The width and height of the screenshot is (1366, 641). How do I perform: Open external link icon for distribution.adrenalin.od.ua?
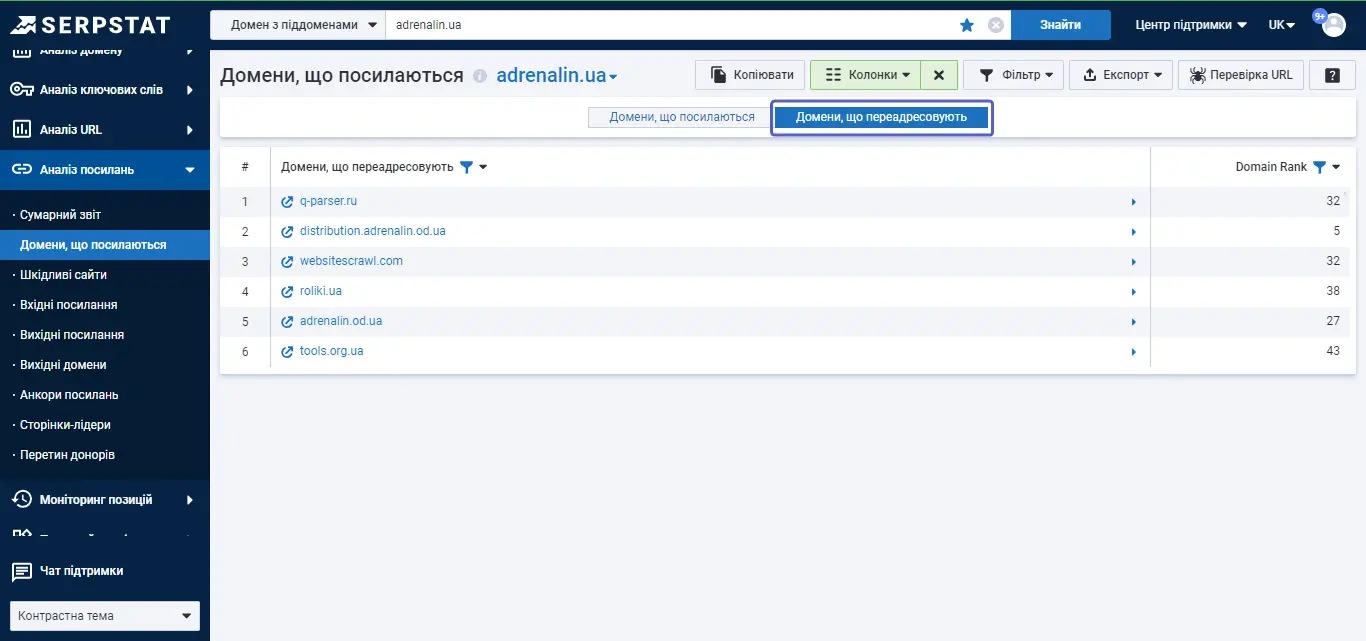pyautogui.click(x=288, y=232)
